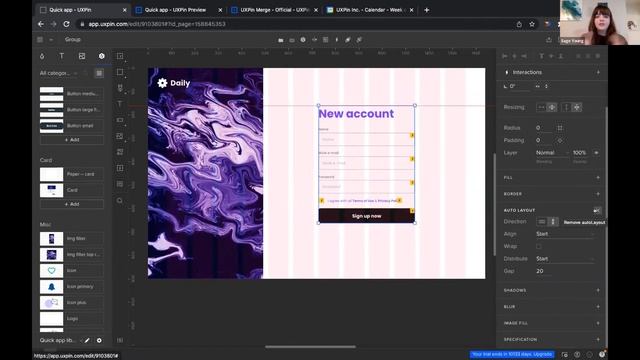Add new component under Card section
This screenshot has width=640, height=360.
tap(72, 204)
